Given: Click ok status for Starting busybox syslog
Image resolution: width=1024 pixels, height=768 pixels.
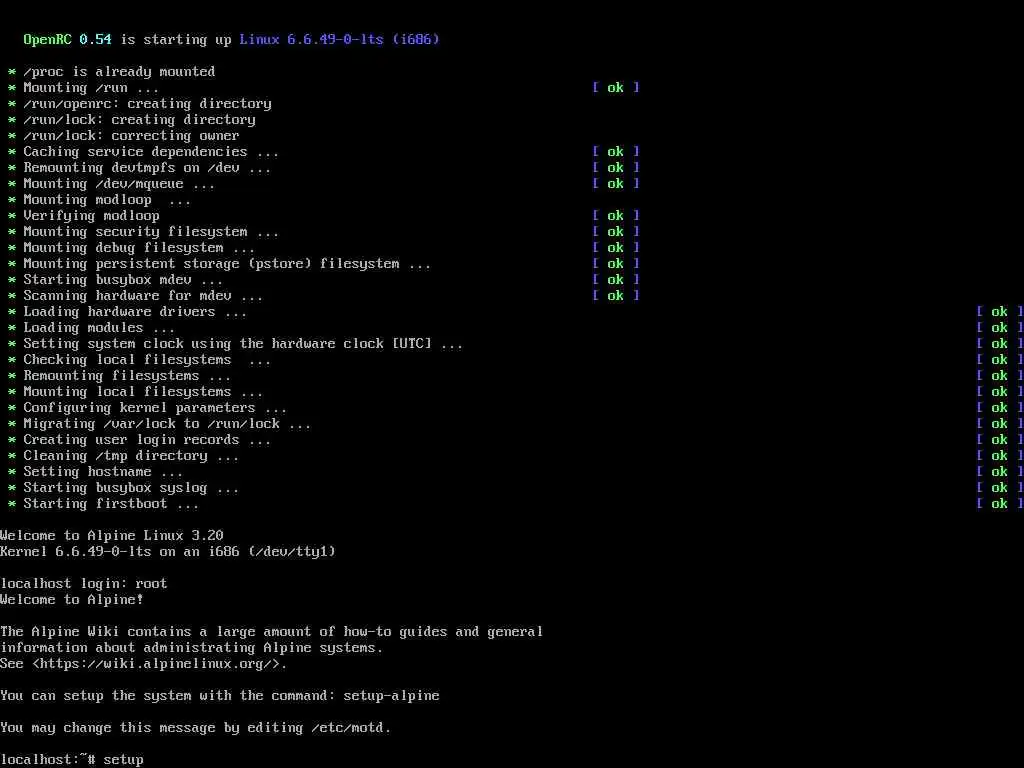Looking at the screenshot, I should tap(1000, 488).
